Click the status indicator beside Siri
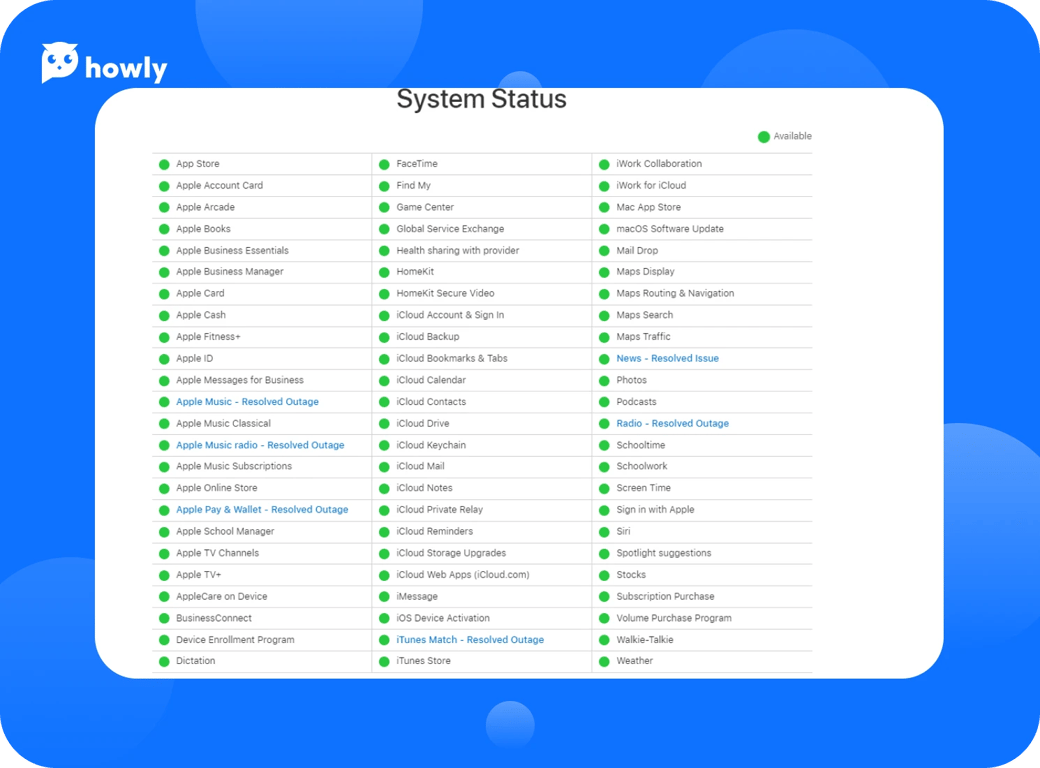The height and width of the screenshot is (768, 1040). 604,532
